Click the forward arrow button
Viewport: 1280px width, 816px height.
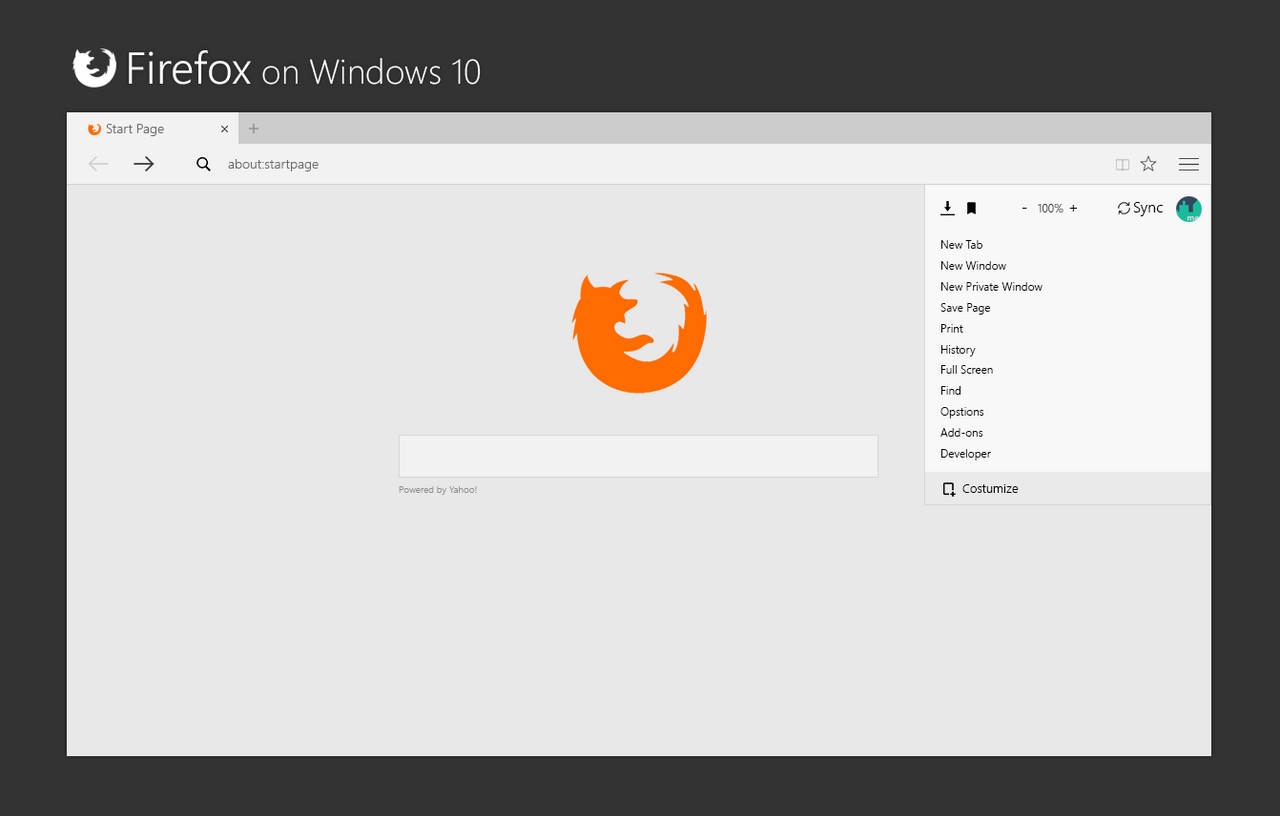144,164
